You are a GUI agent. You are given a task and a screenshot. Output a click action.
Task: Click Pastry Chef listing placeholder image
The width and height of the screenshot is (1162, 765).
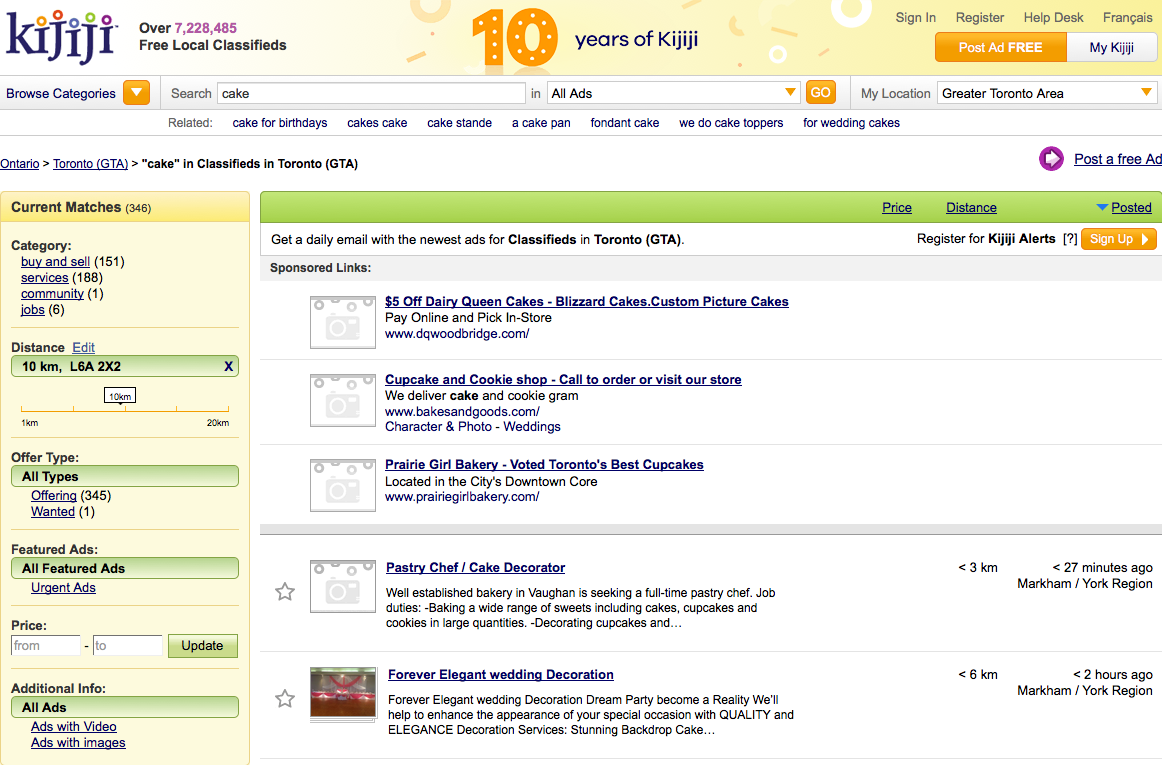342,586
